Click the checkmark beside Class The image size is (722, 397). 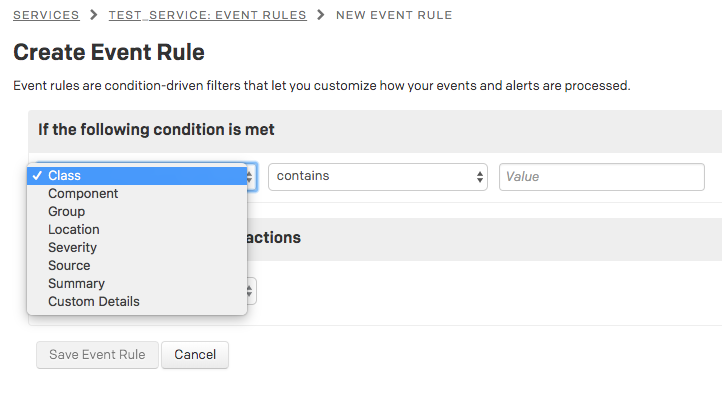(37, 175)
